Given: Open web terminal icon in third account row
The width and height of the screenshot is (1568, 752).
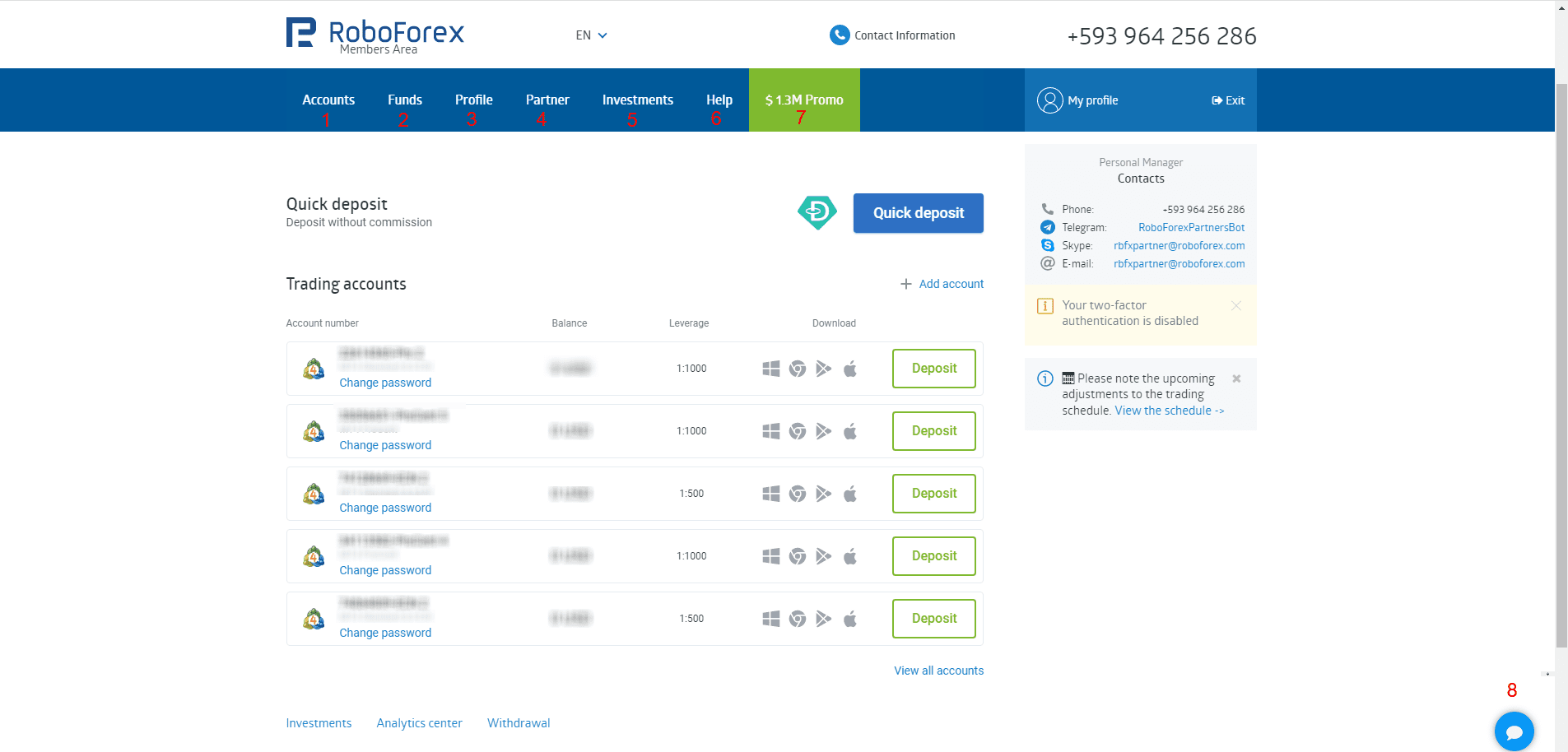Looking at the screenshot, I should point(797,494).
